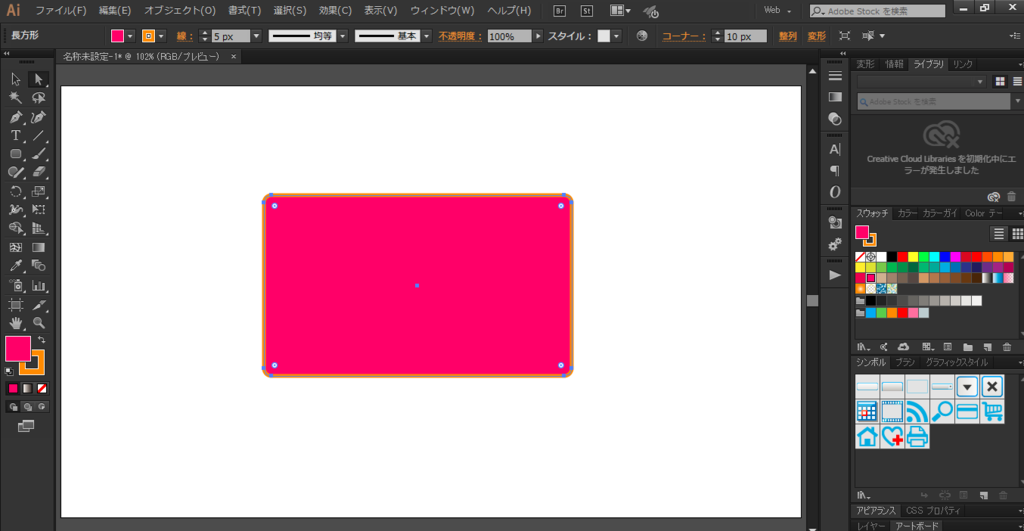This screenshot has height=531, width=1024.
Task: Open the Actions play panel icon
Action: (835, 275)
